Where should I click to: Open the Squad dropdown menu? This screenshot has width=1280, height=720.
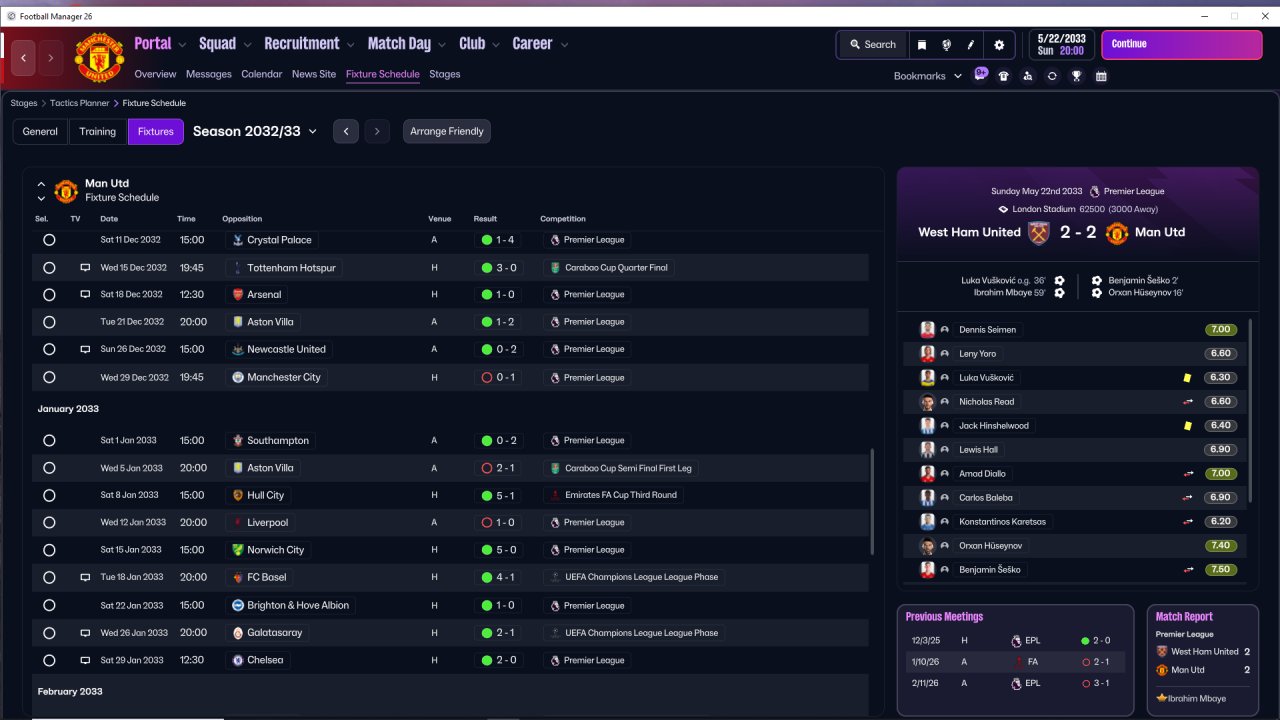pos(225,44)
